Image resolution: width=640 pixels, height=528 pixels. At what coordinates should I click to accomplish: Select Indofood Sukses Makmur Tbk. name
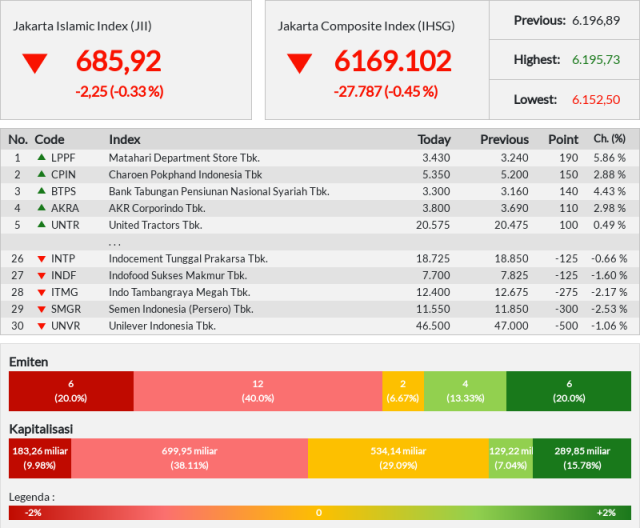178,275
